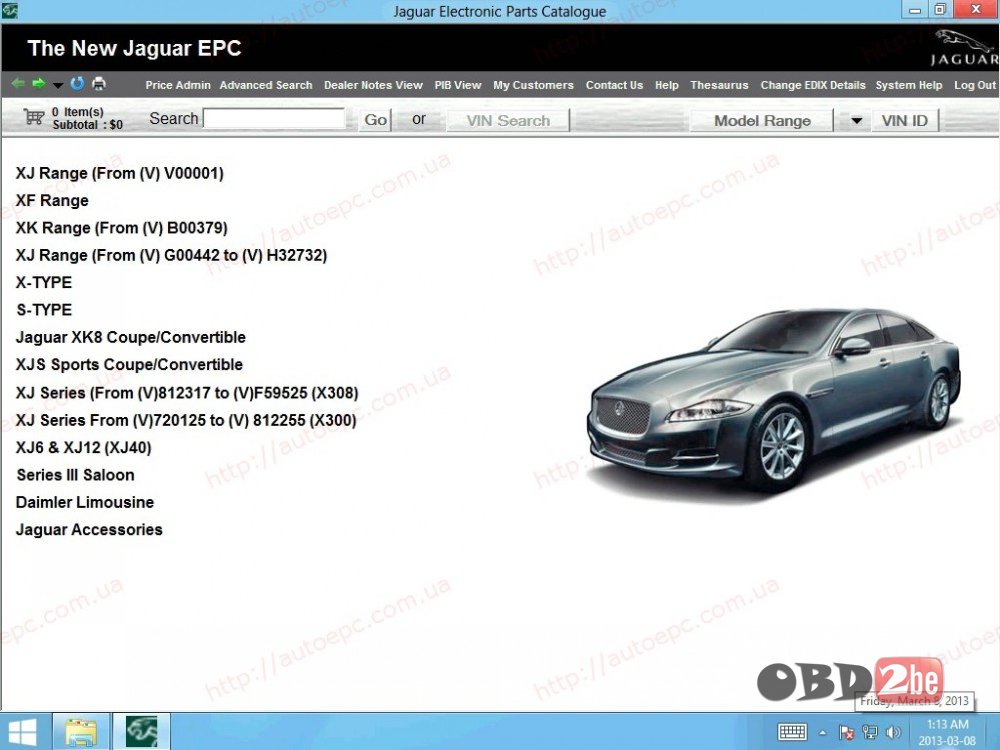Open System Help
Viewport: 1000px width, 750px height.
[908, 85]
